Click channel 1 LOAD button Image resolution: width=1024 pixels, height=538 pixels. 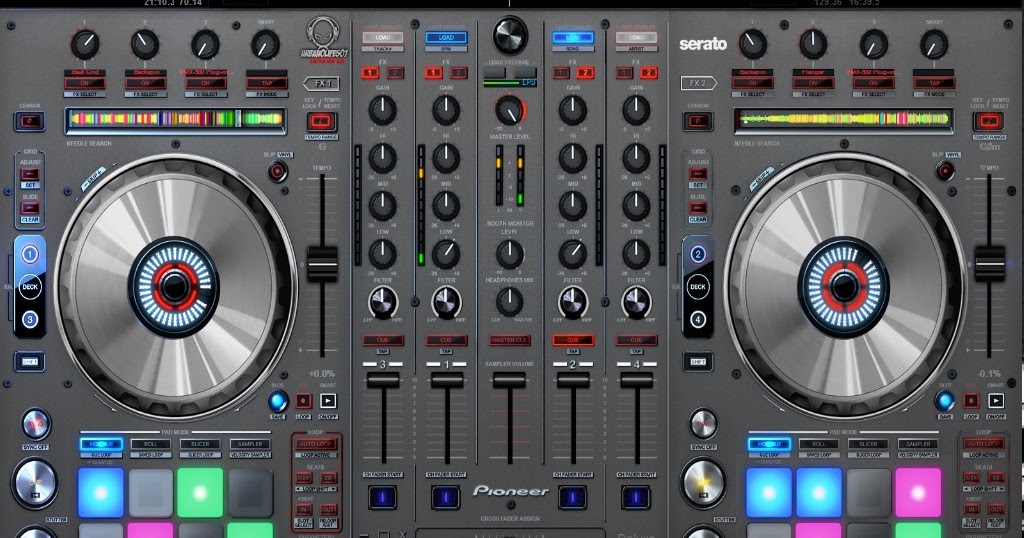coord(446,38)
